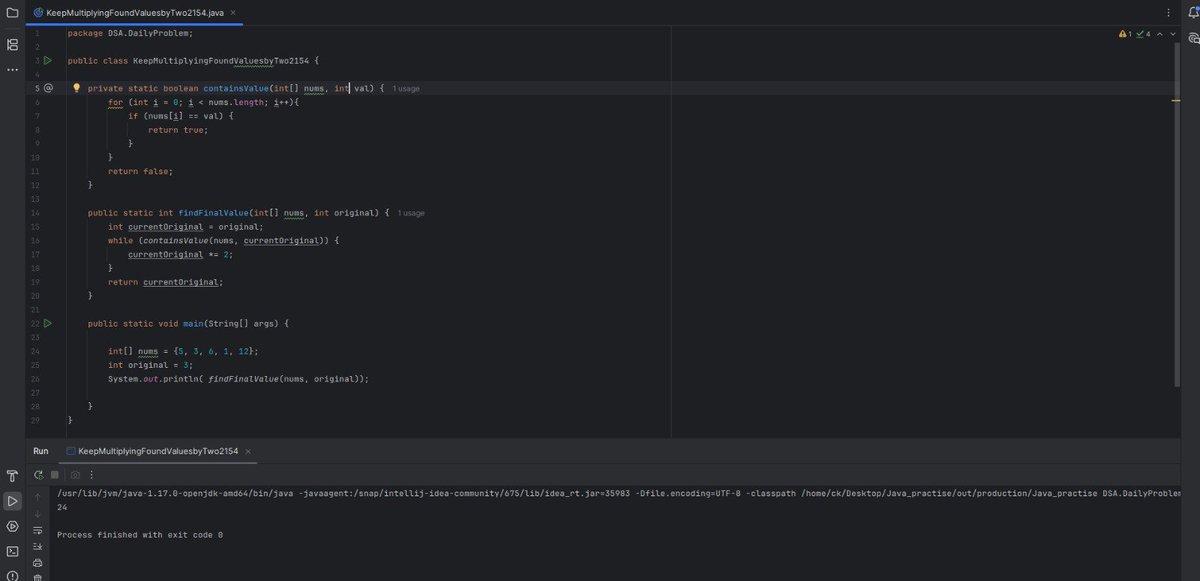1200x581 pixels.
Task: Click console output value 24
Action: point(62,507)
